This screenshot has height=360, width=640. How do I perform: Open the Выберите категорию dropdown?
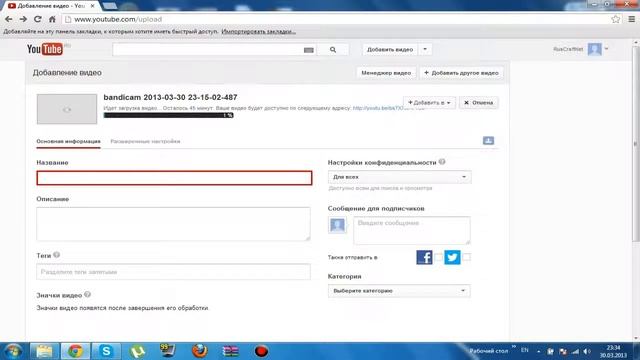click(399, 291)
